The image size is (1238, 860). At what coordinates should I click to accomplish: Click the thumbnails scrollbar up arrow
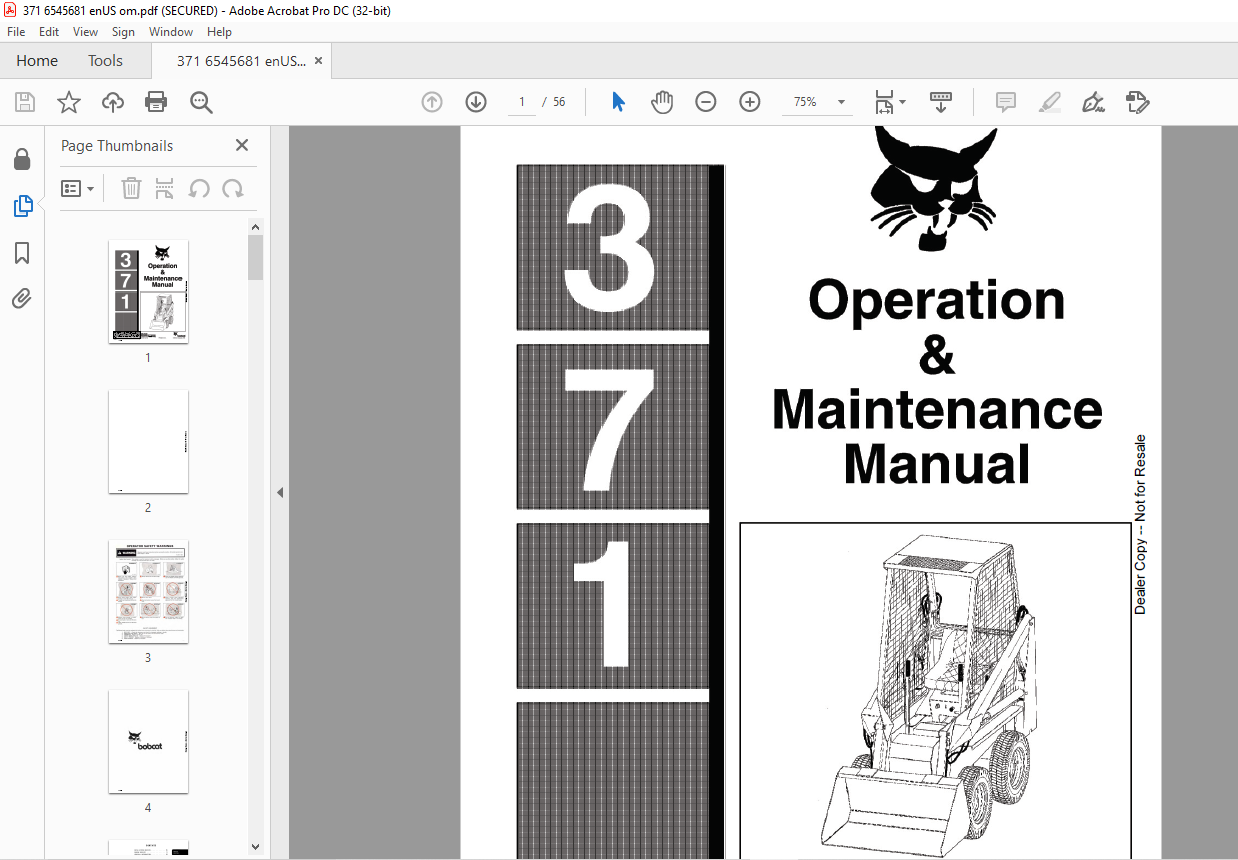pyautogui.click(x=256, y=227)
